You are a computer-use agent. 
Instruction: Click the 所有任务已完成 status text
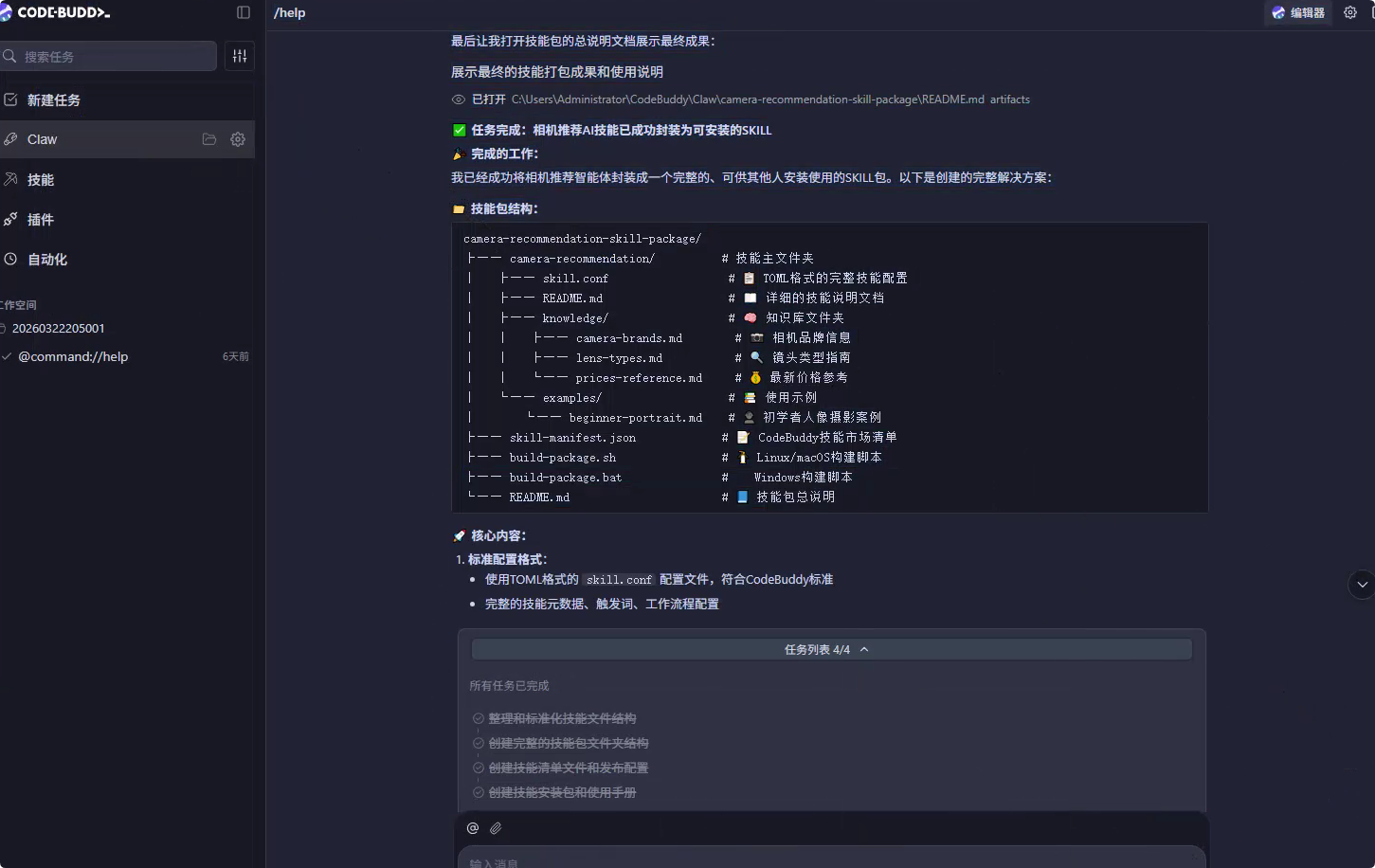tap(509, 685)
